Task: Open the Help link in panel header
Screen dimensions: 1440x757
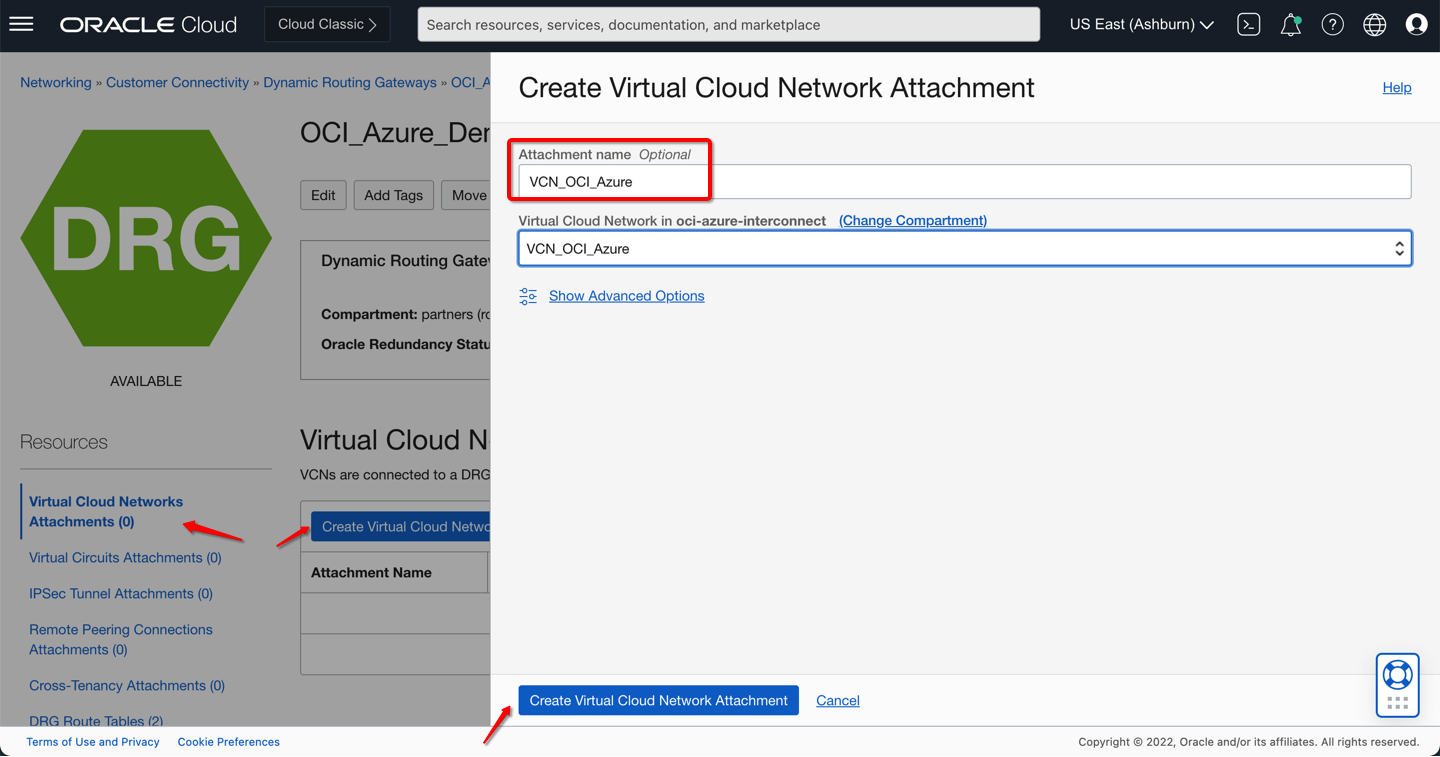Action: pyautogui.click(x=1397, y=88)
